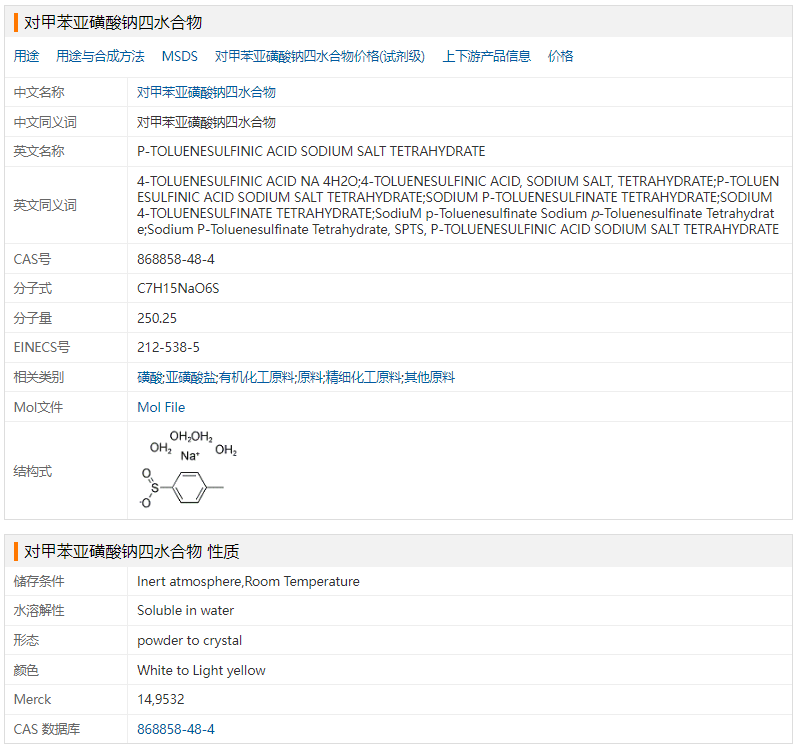This screenshot has height=749, width=798.
Task: Download the Mol File link
Action: coord(161,407)
